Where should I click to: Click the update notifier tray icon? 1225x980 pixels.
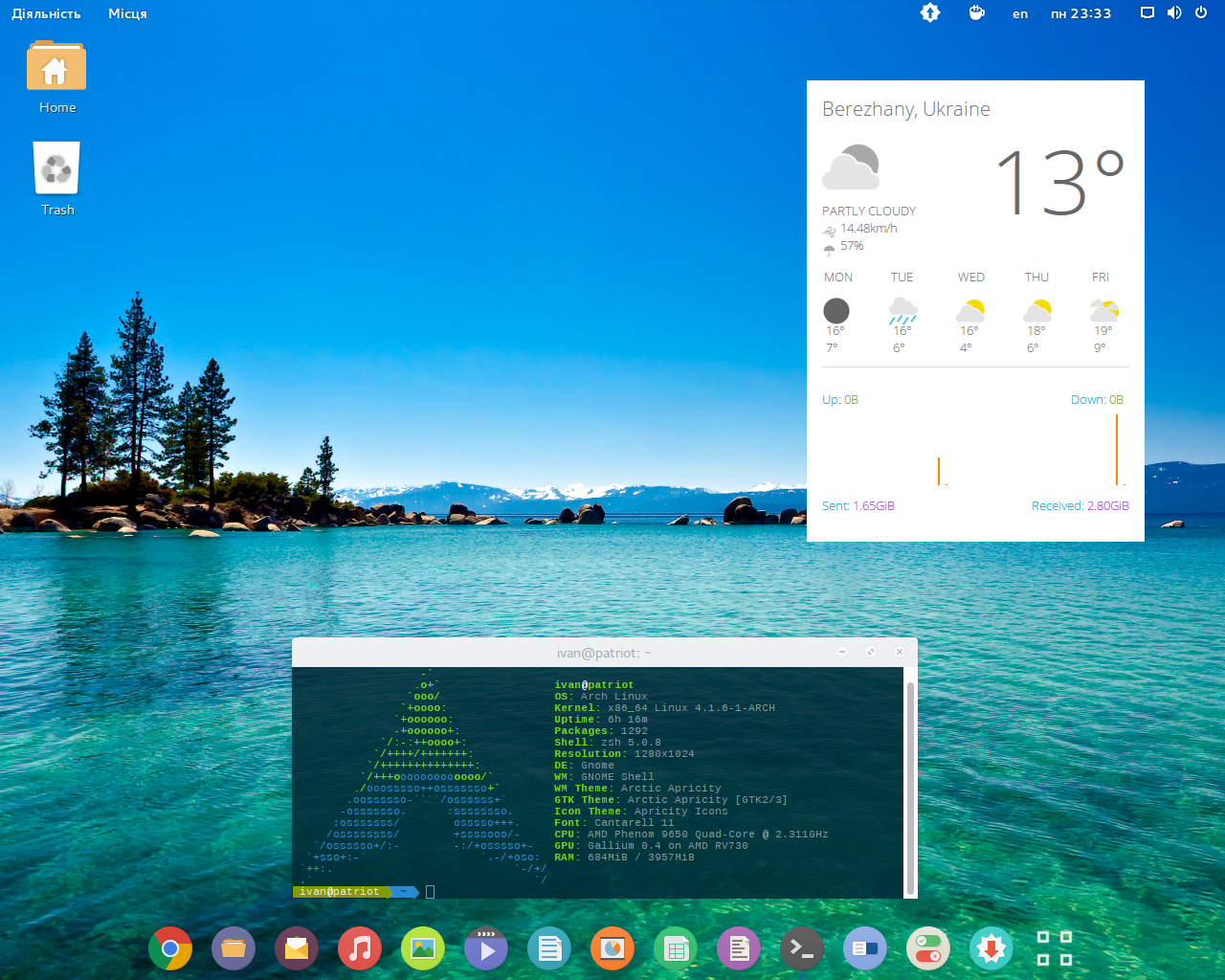930,13
